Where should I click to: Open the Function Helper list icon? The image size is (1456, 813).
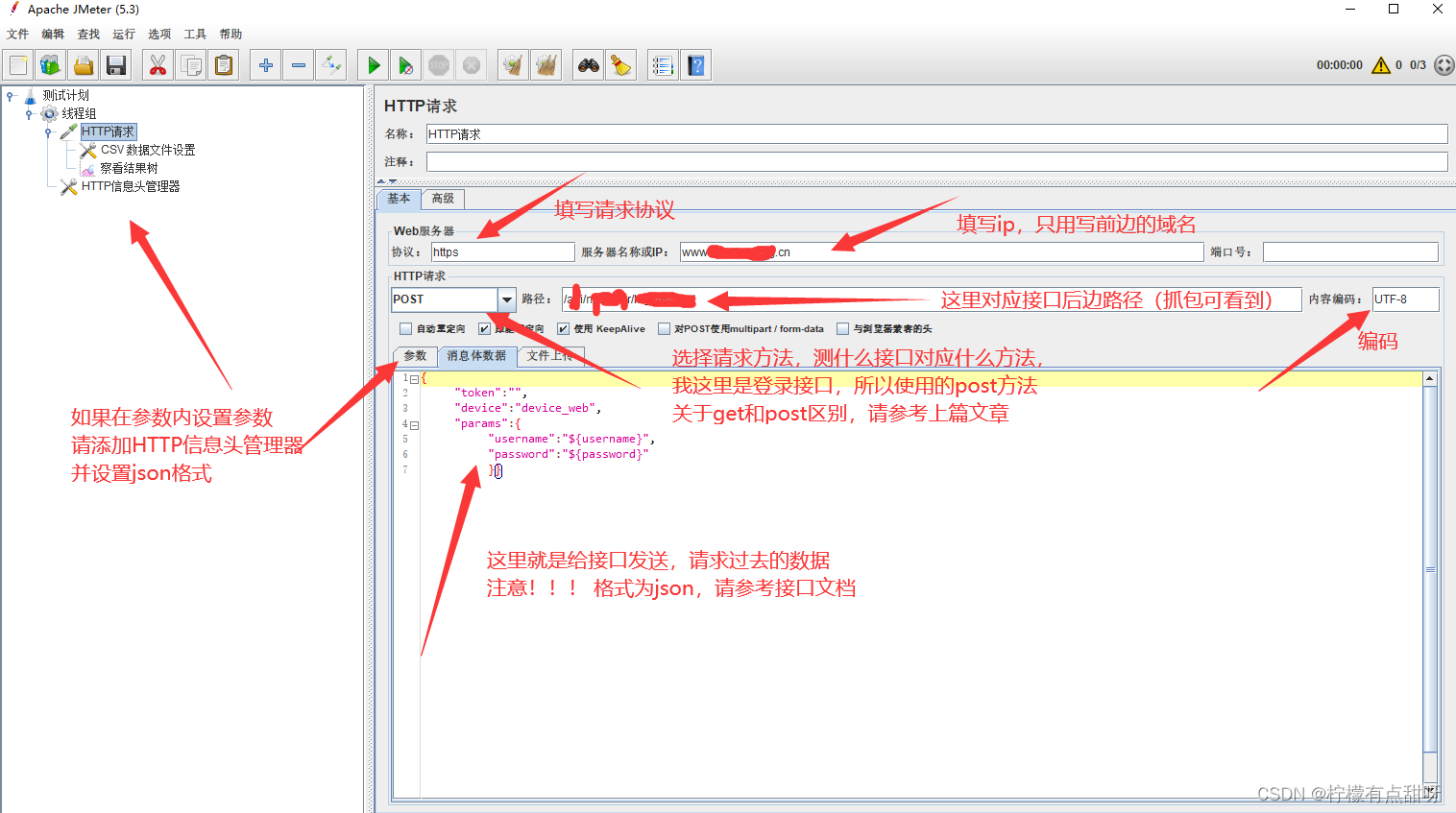[x=663, y=65]
